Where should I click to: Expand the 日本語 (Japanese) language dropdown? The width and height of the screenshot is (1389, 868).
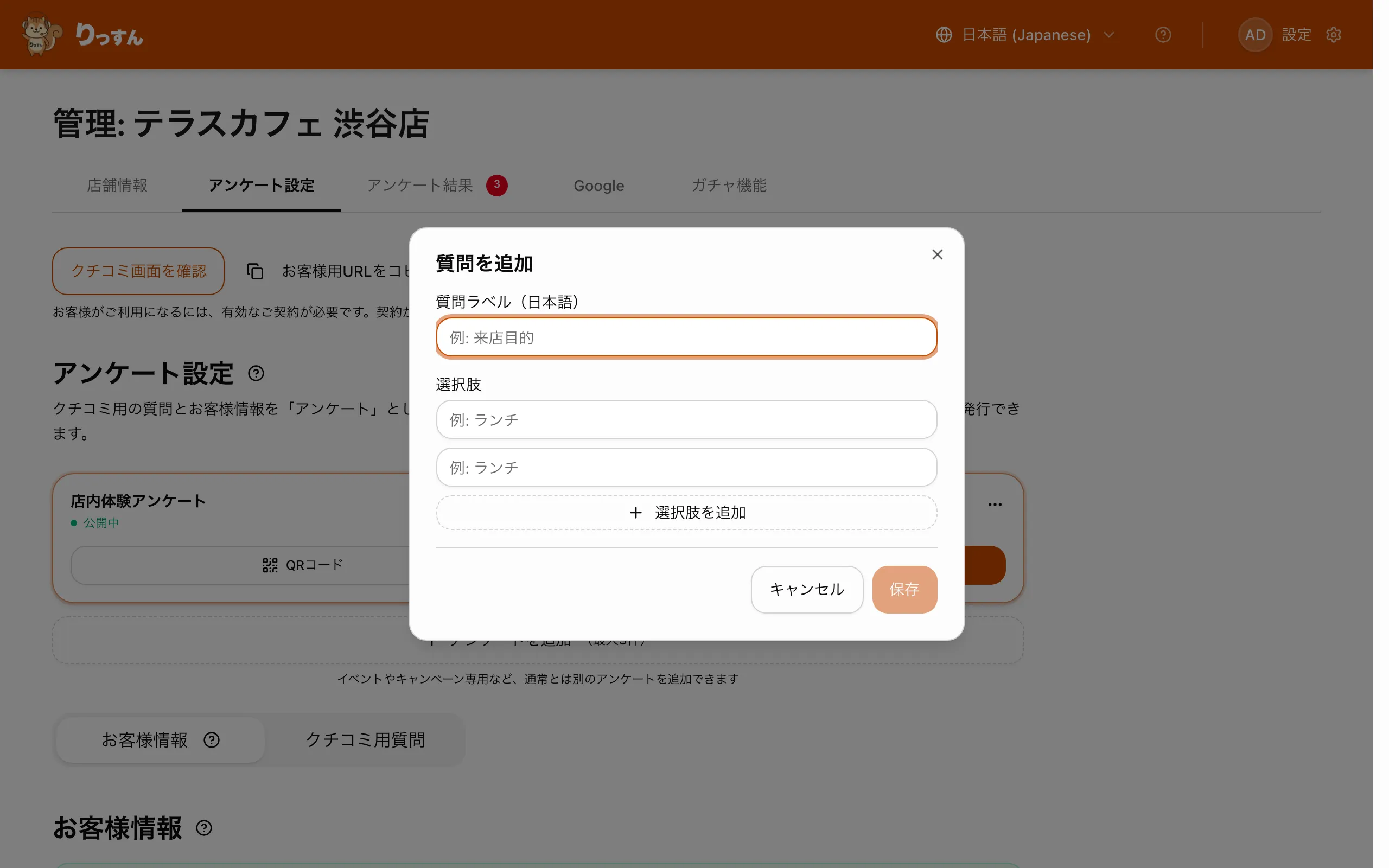(1025, 35)
